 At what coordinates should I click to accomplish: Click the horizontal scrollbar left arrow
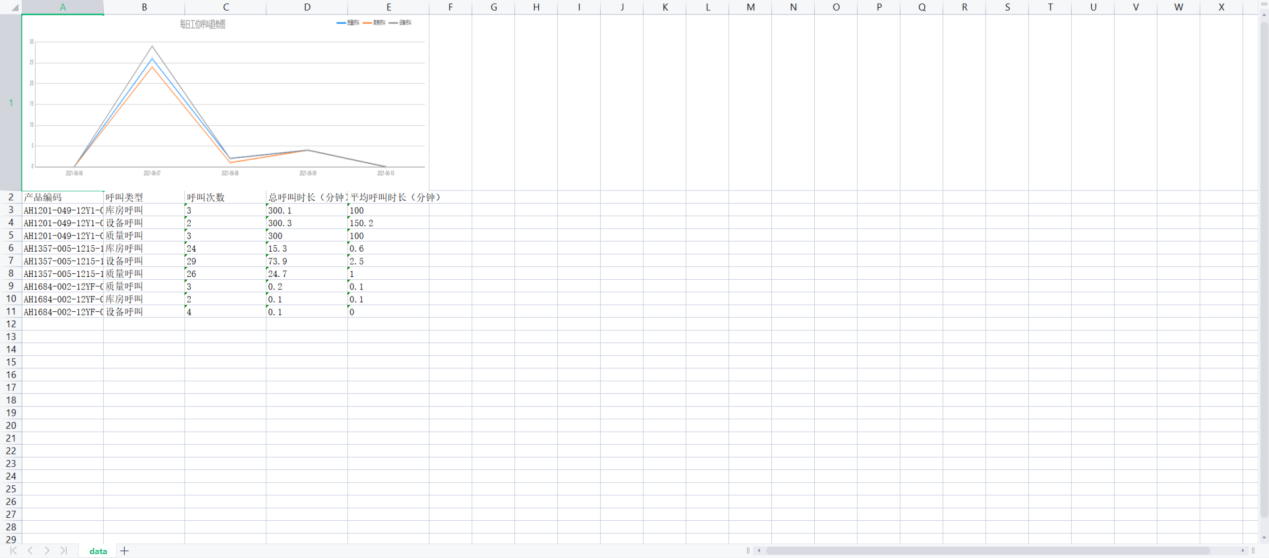[759, 551]
